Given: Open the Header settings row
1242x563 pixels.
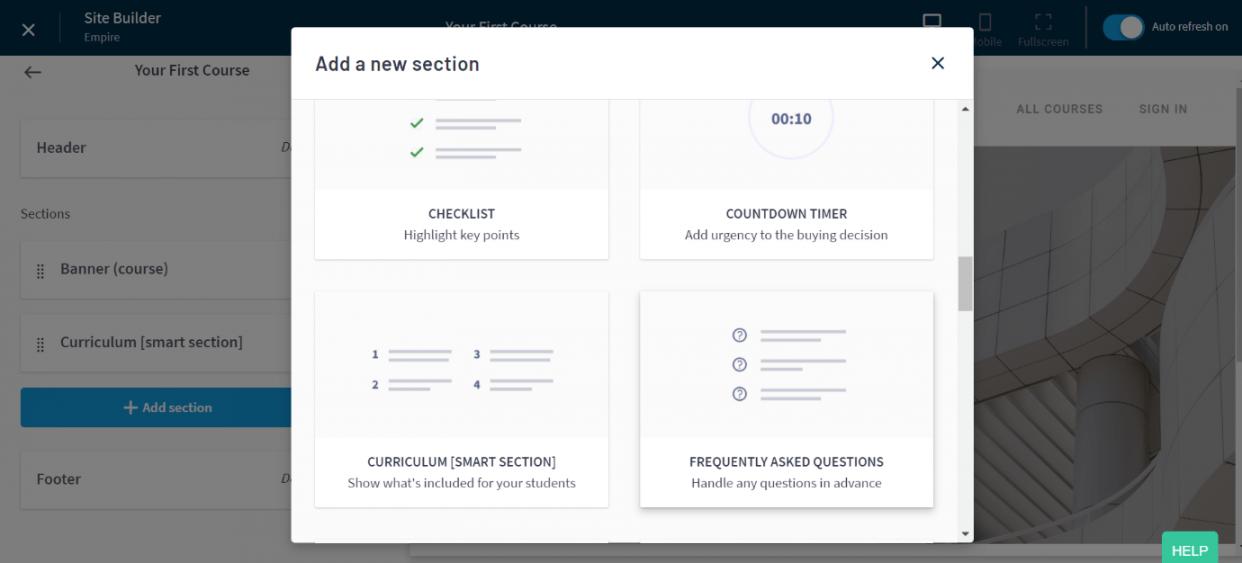Looking at the screenshot, I should [150, 148].
